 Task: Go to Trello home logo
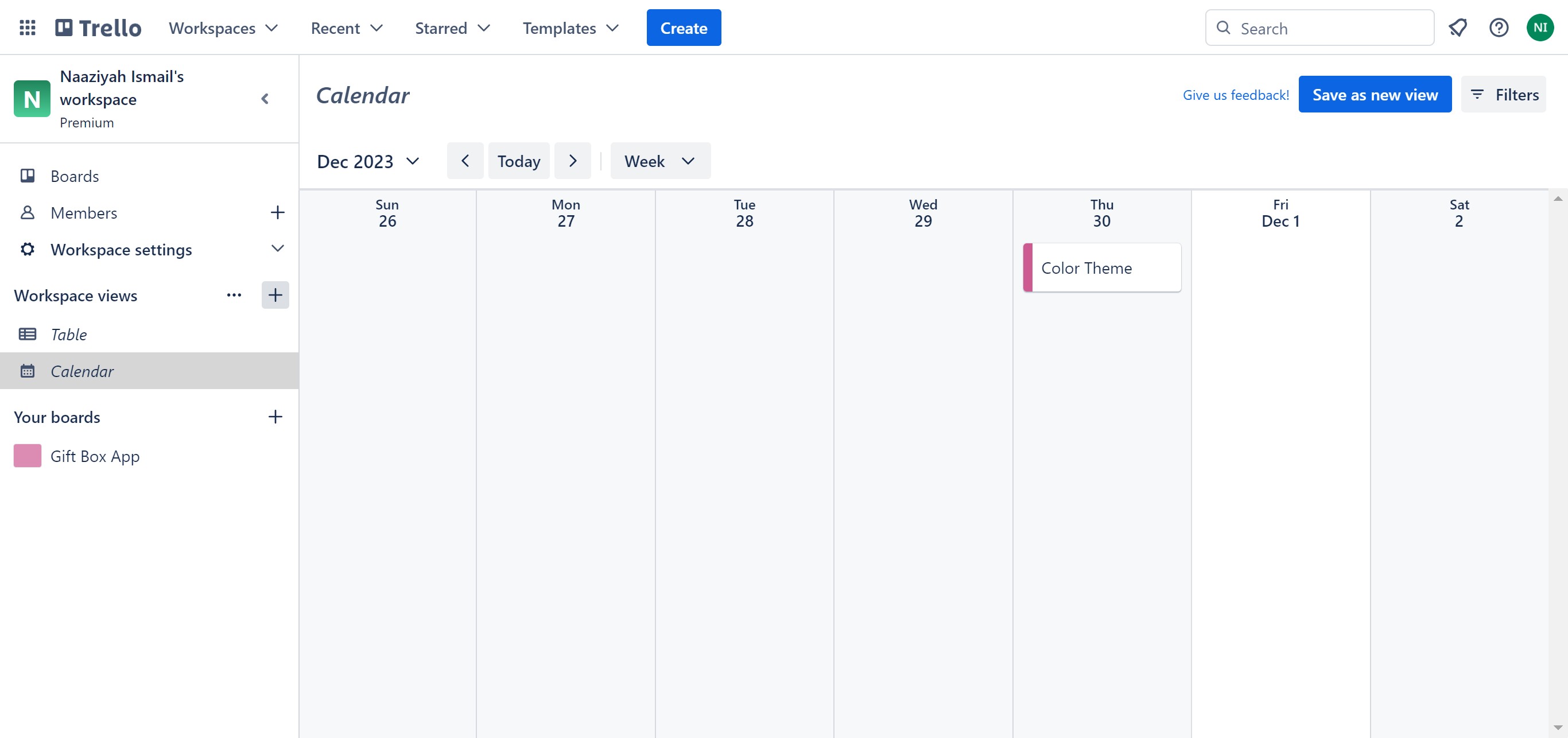(98, 28)
